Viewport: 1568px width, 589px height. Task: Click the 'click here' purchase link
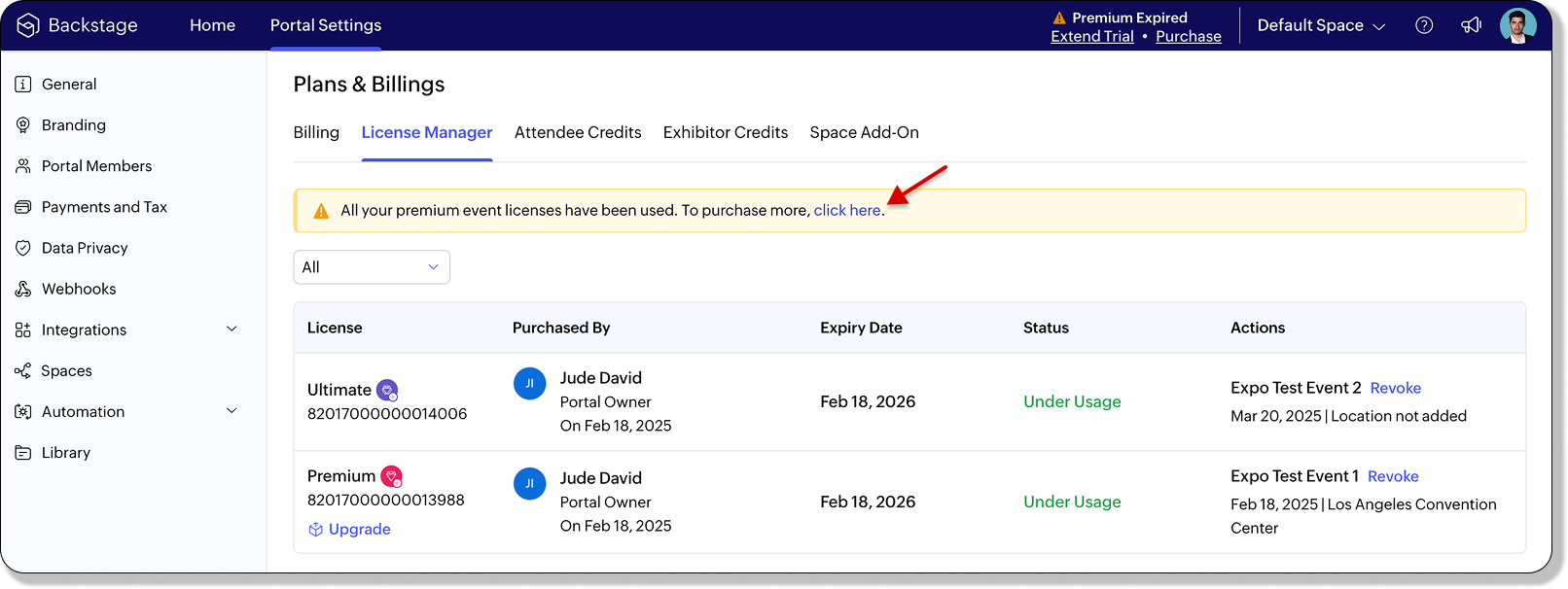click(x=847, y=210)
